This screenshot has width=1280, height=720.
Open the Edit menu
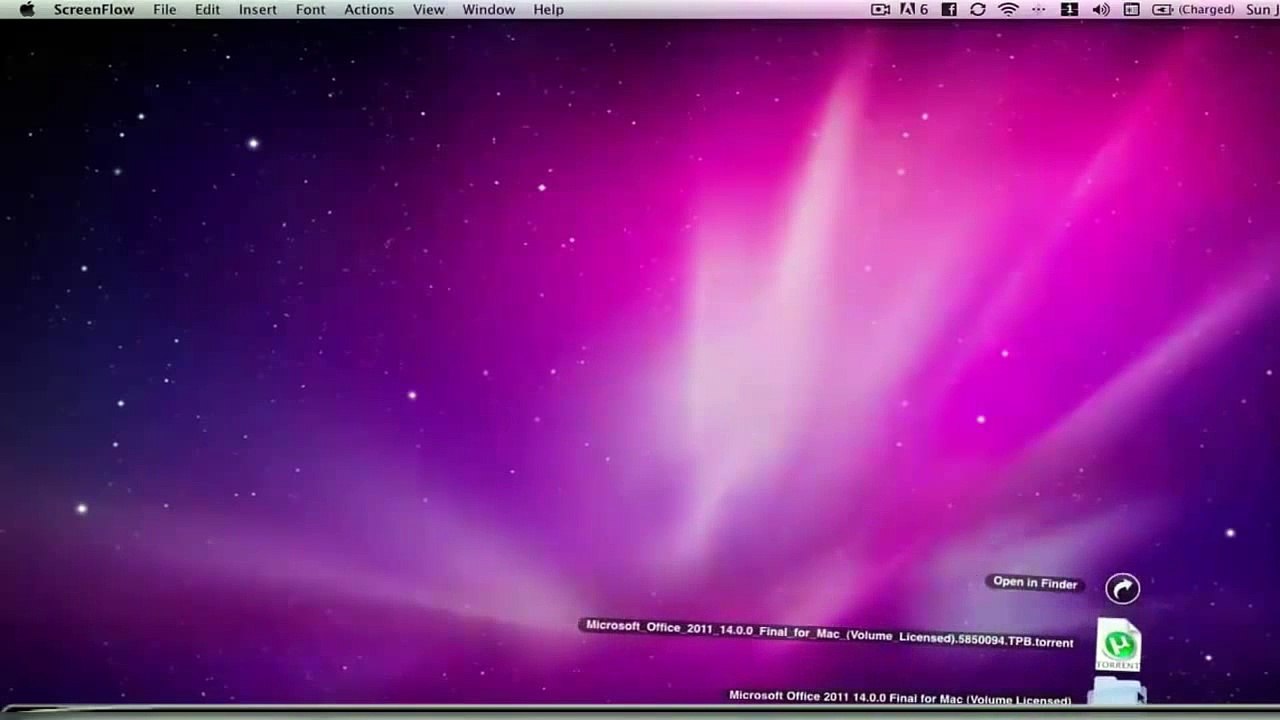point(207,9)
